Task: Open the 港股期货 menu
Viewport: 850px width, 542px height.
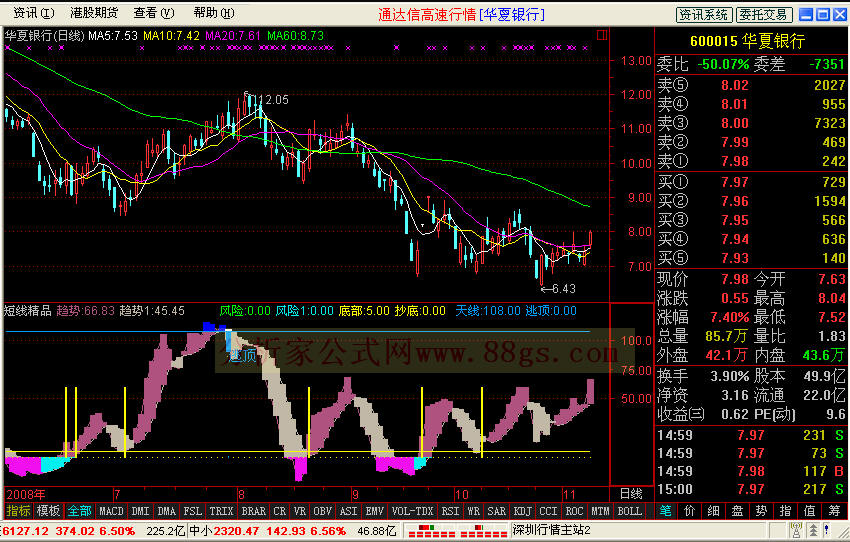Action: point(94,12)
